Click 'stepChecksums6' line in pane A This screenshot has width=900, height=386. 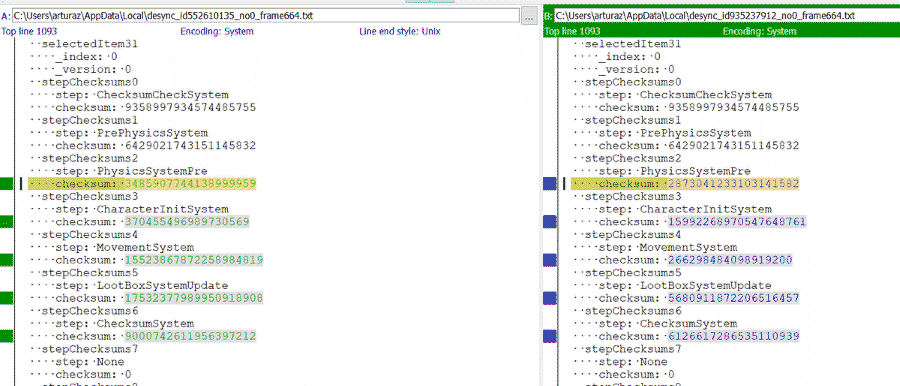click(90, 311)
